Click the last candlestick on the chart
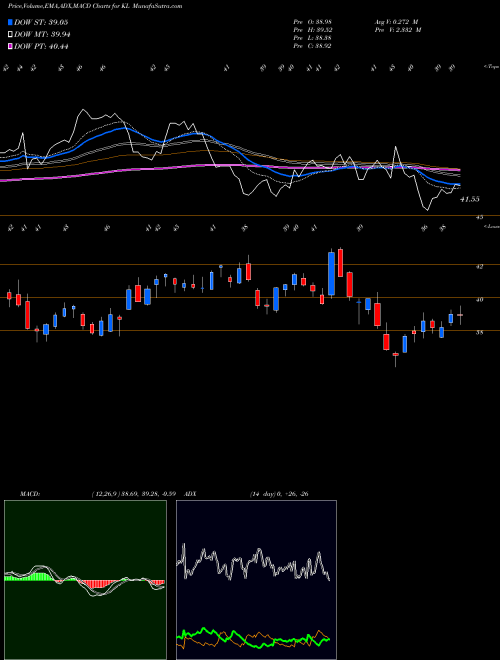The image size is (500, 660). 460,314
